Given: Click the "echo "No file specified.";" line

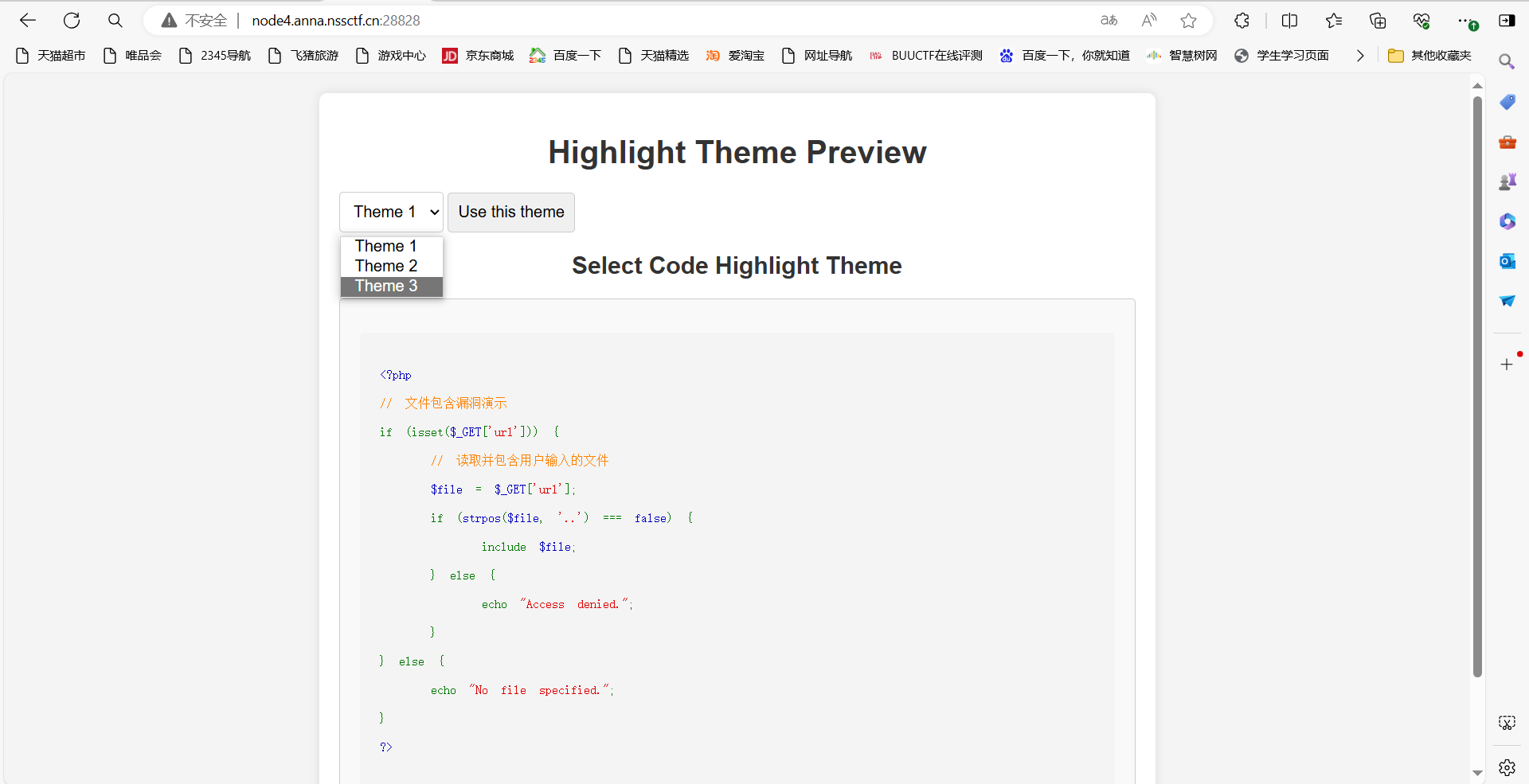Looking at the screenshot, I should coord(522,690).
